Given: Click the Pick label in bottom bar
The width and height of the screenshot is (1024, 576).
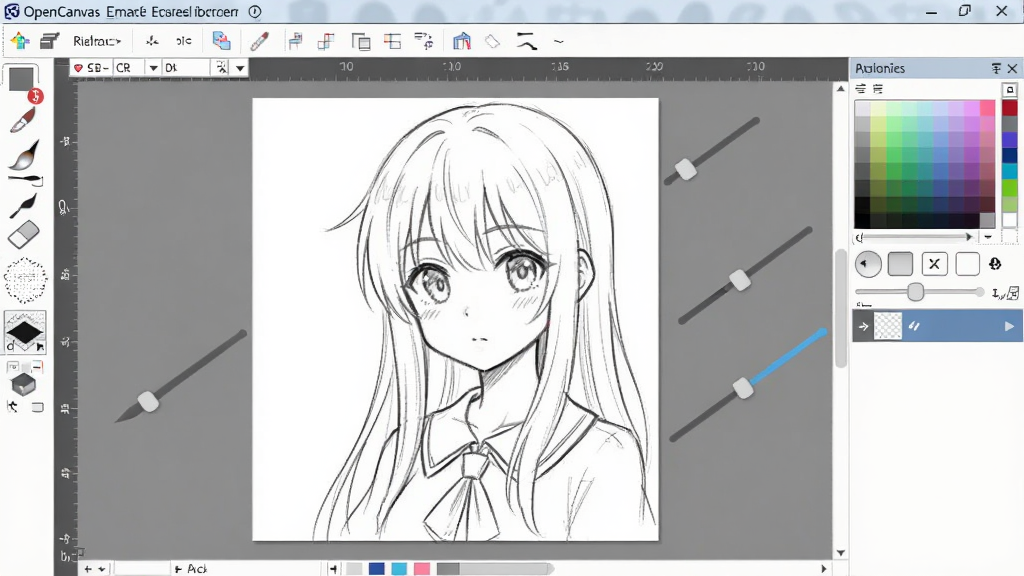Looking at the screenshot, I should [x=197, y=569].
